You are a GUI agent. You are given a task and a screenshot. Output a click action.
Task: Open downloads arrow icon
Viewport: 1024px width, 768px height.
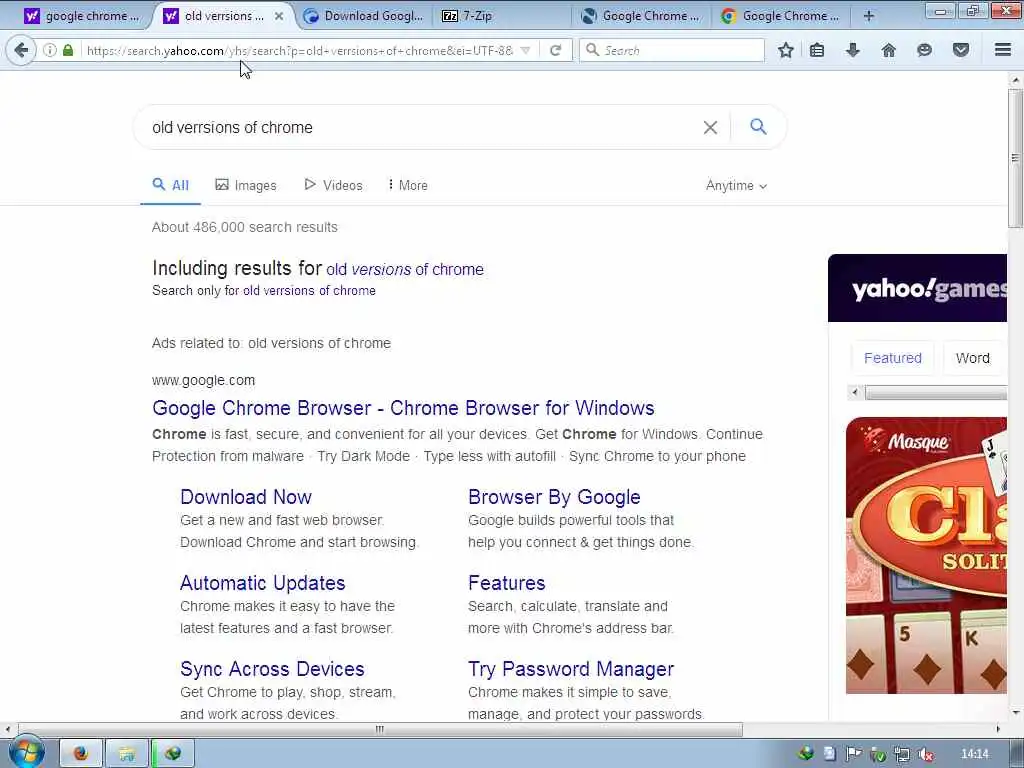click(x=852, y=50)
